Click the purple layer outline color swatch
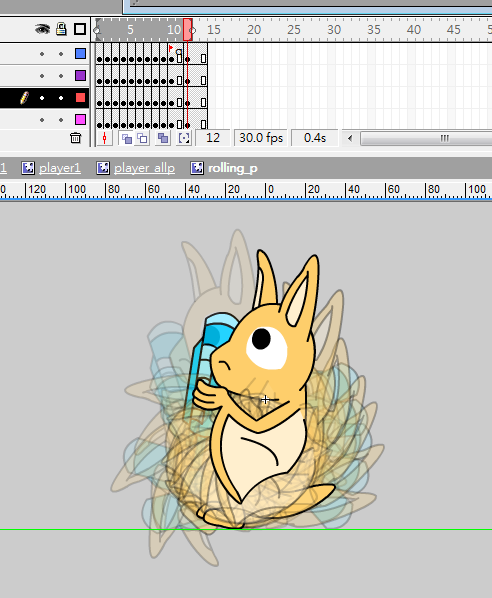Image resolution: width=492 pixels, height=598 pixels. click(x=80, y=76)
